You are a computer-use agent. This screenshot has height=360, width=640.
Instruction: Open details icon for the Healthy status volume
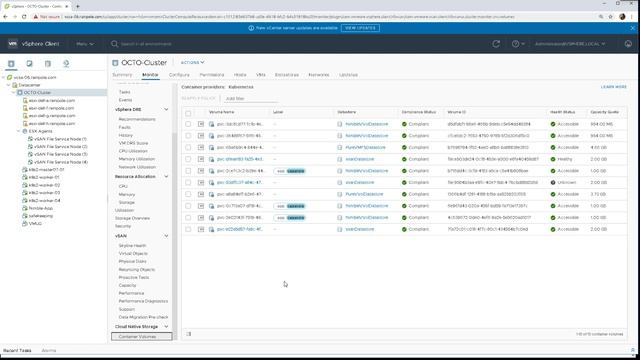click(201, 159)
